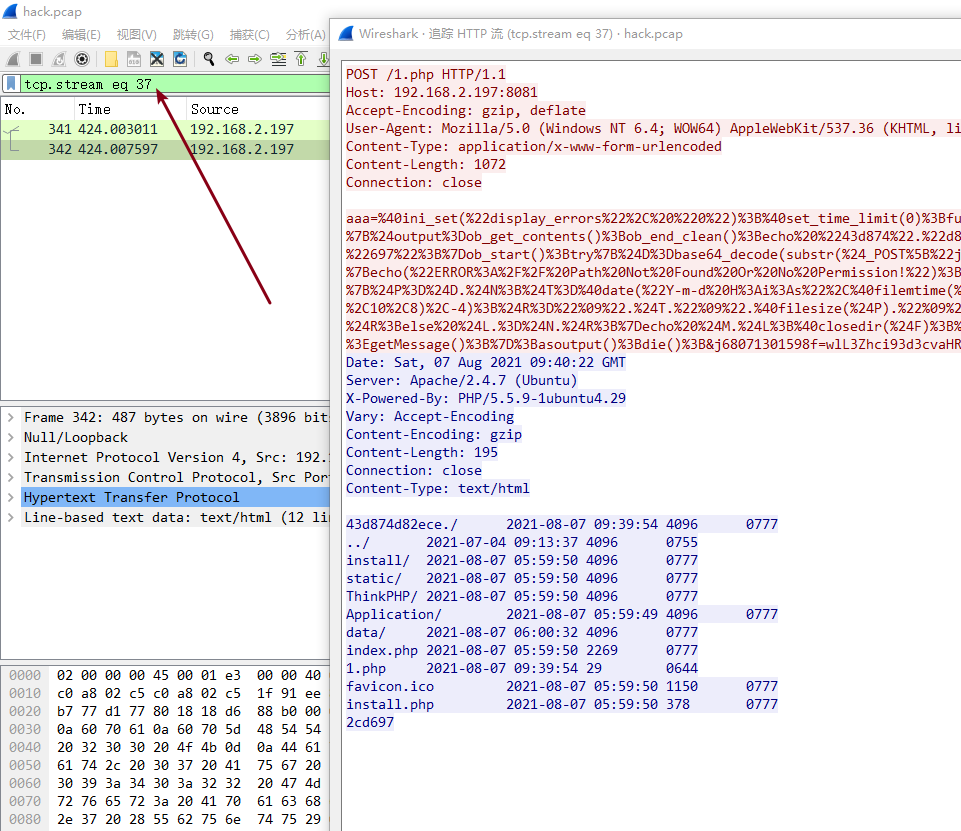Viewport: 961px width, 831px height.
Task: Select packet number 342 row
Action: click(x=165, y=149)
